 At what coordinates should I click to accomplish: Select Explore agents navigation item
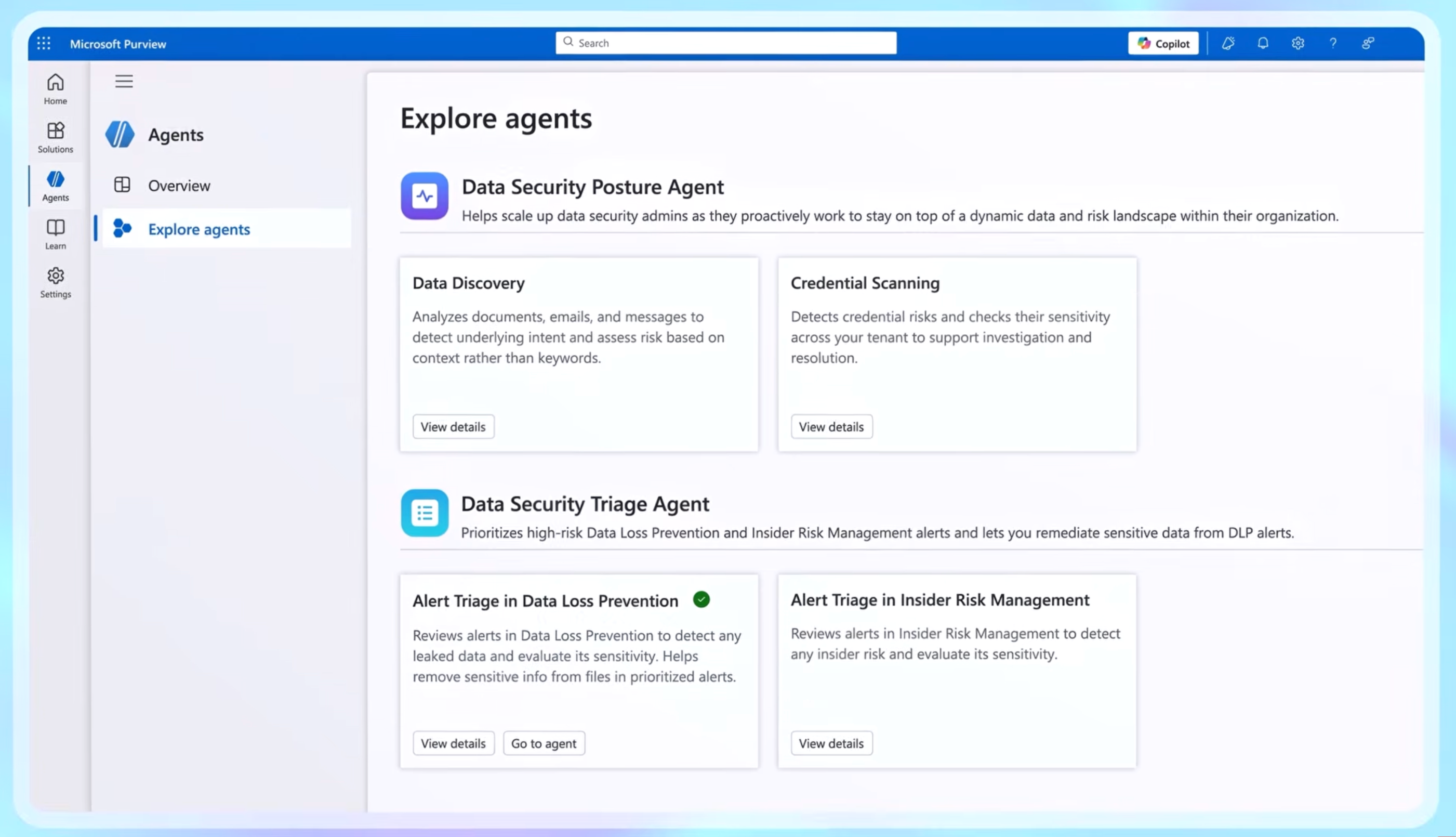(x=199, y=229)
